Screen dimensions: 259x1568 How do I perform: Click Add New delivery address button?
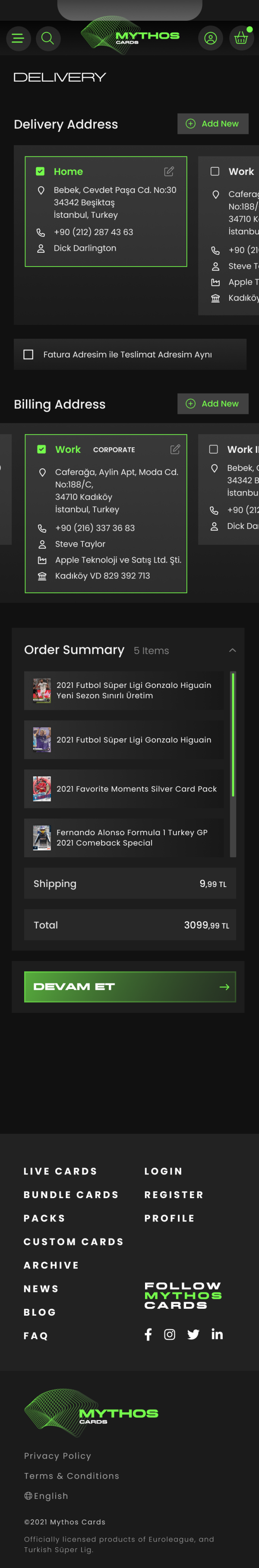point(213,124)
